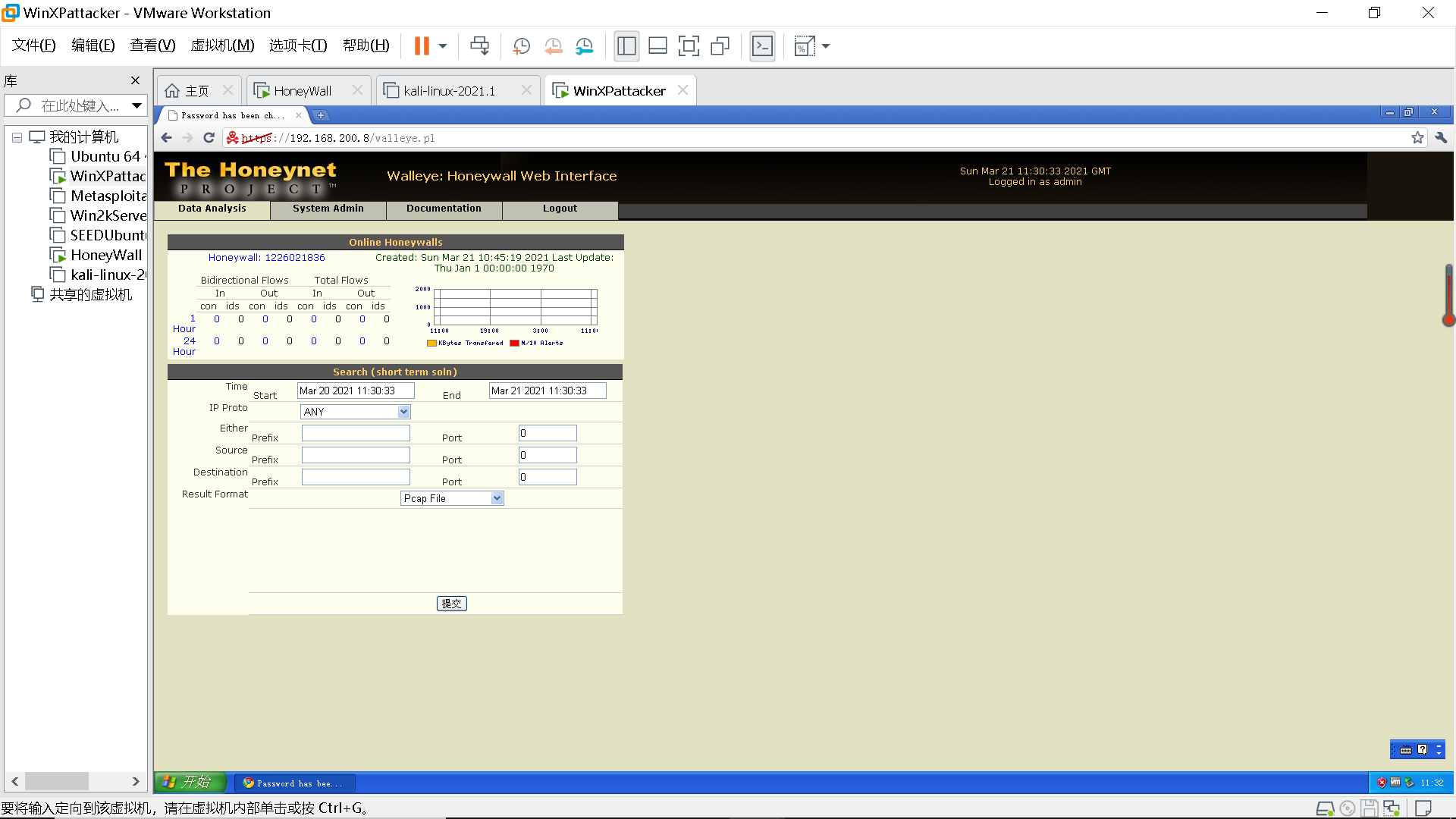The width and height of the screenshot is (1456, 819).
Task: Toggle the thumbnail bar view button
Action: (x=657, y=46)
